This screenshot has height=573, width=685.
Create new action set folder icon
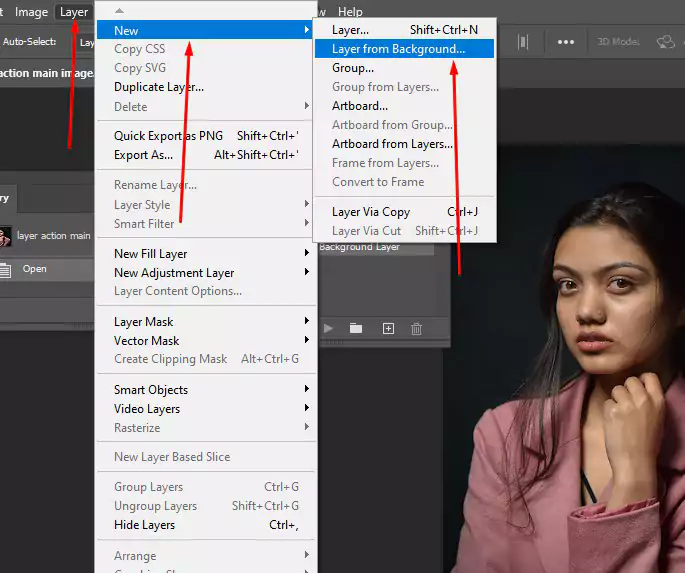[x=356, y=328]
